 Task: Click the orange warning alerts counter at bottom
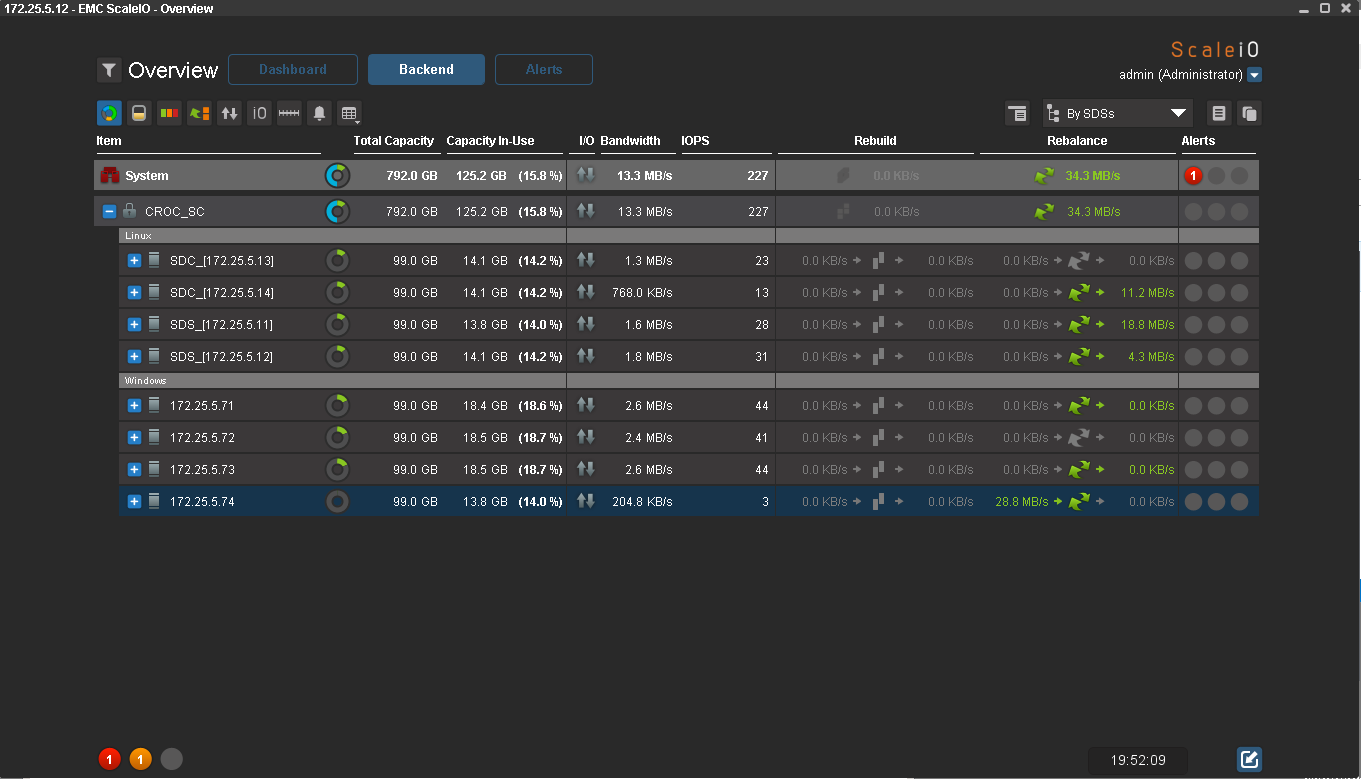[140, 759]
